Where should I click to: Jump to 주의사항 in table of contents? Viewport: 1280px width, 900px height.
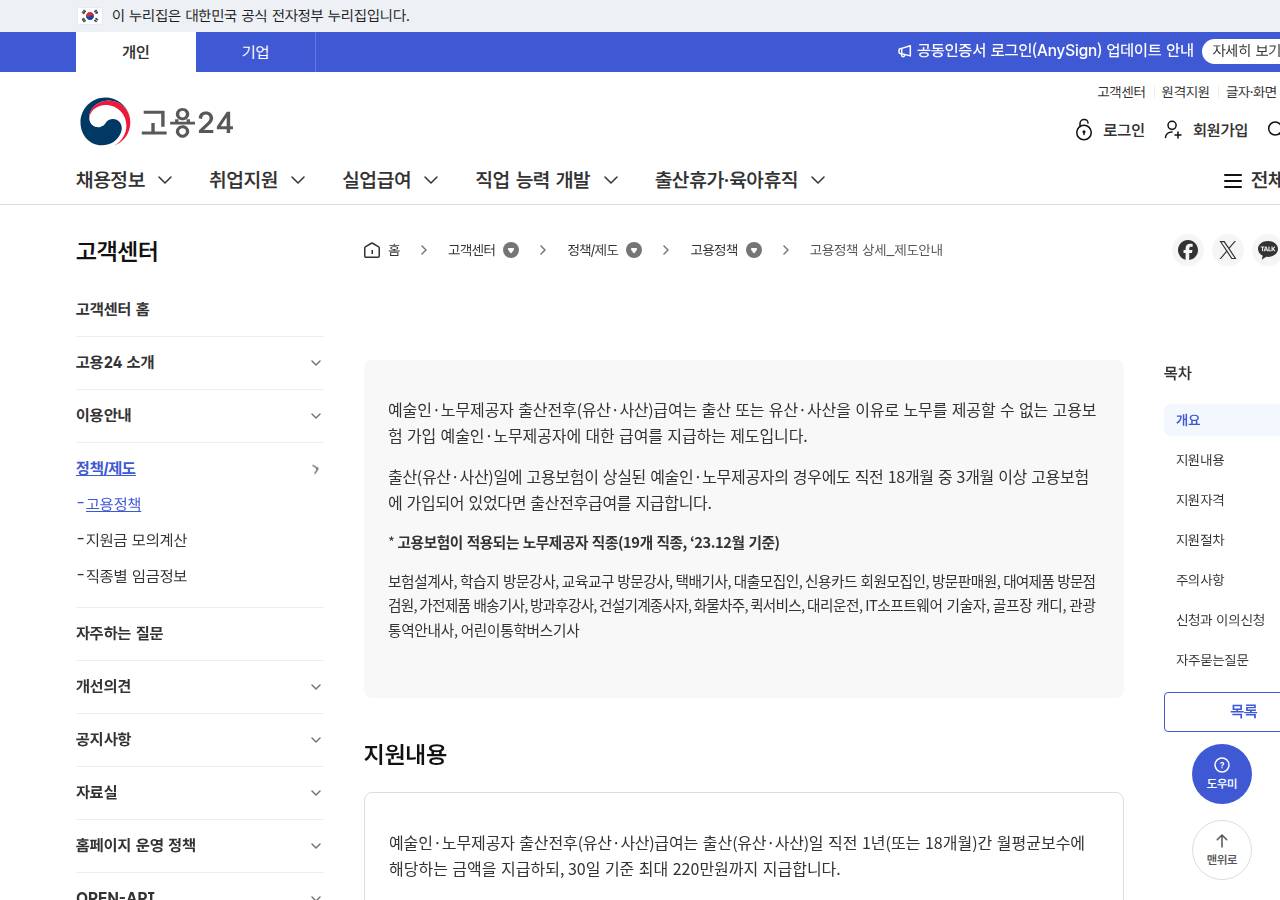(x=1200, y=580)
